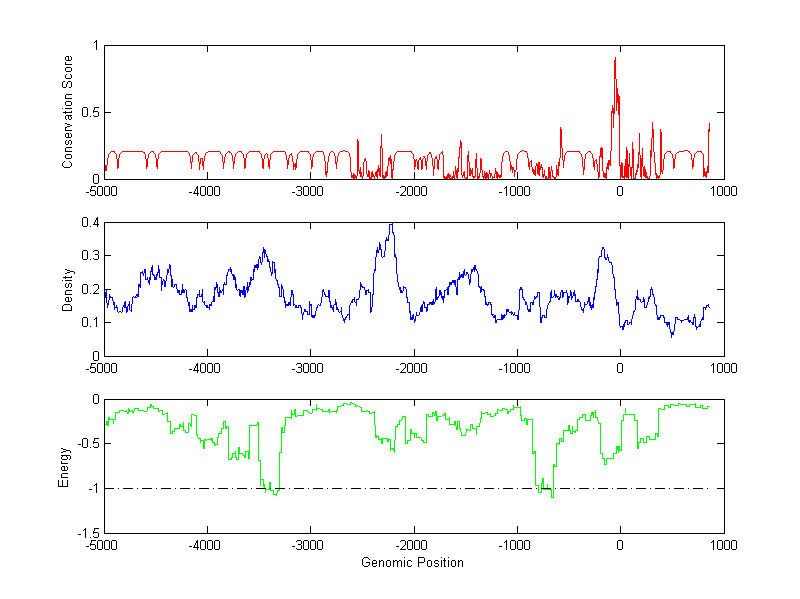Select the 1000 tick below Conservation plot
800x599 pixels.
pyautogui.click(x=723, y=190)
